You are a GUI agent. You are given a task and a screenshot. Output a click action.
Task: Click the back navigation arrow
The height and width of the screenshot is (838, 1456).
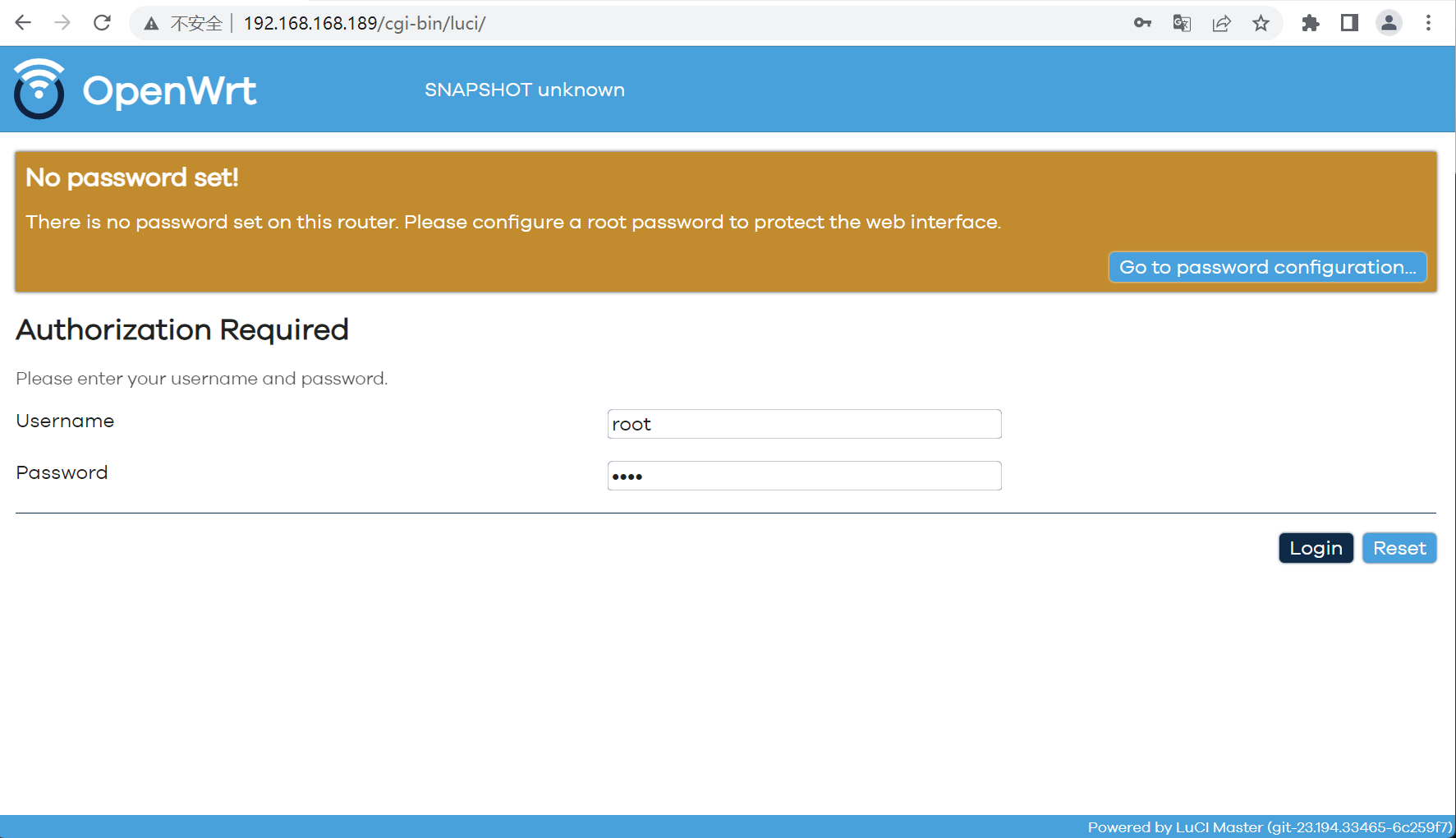[23, 23]
